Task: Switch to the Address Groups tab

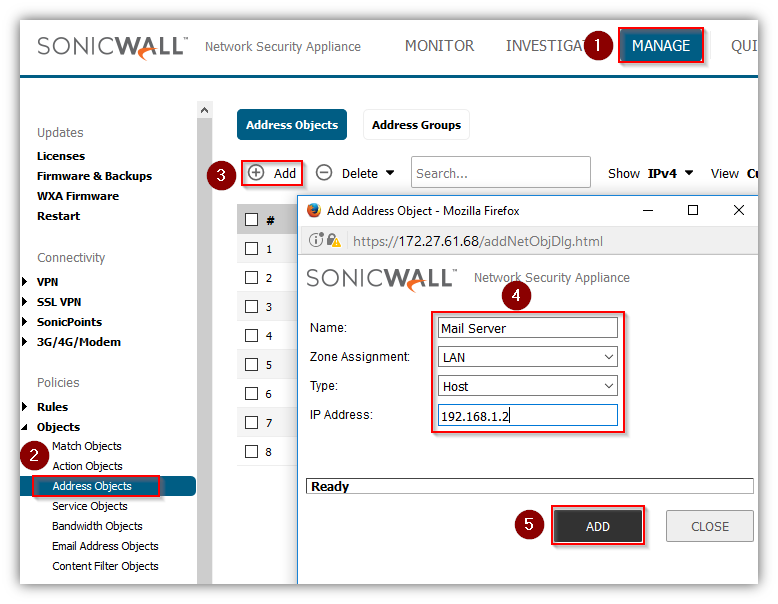Action: tap(416, 125)
